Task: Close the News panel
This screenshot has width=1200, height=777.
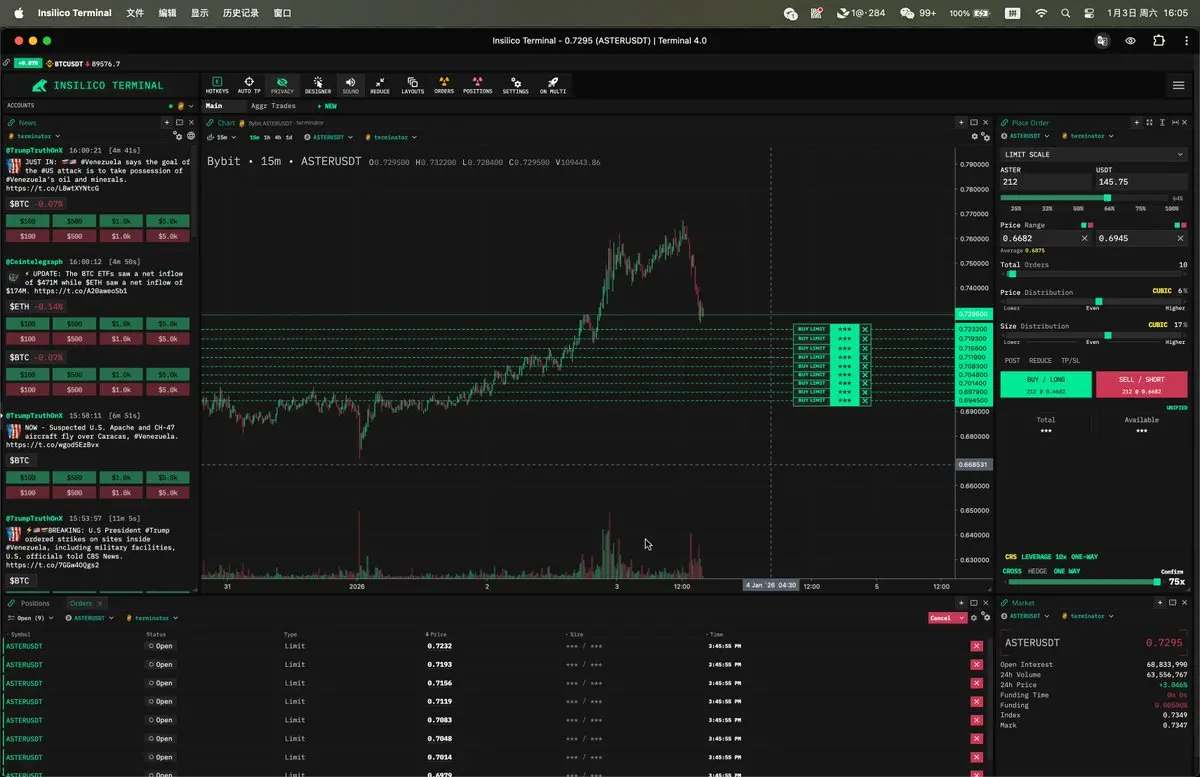Action: click(x=191, y=122)
